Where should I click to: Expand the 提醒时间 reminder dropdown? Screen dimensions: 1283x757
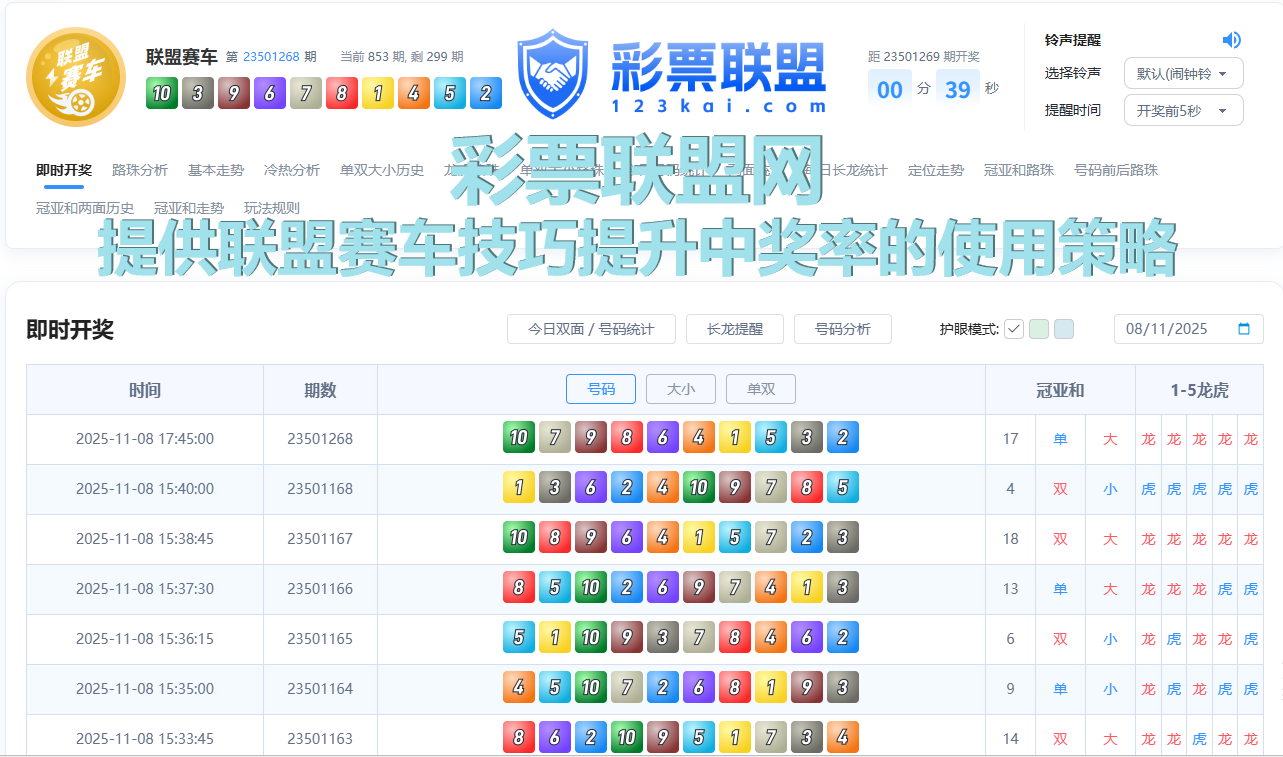(x=1183, y=110)
